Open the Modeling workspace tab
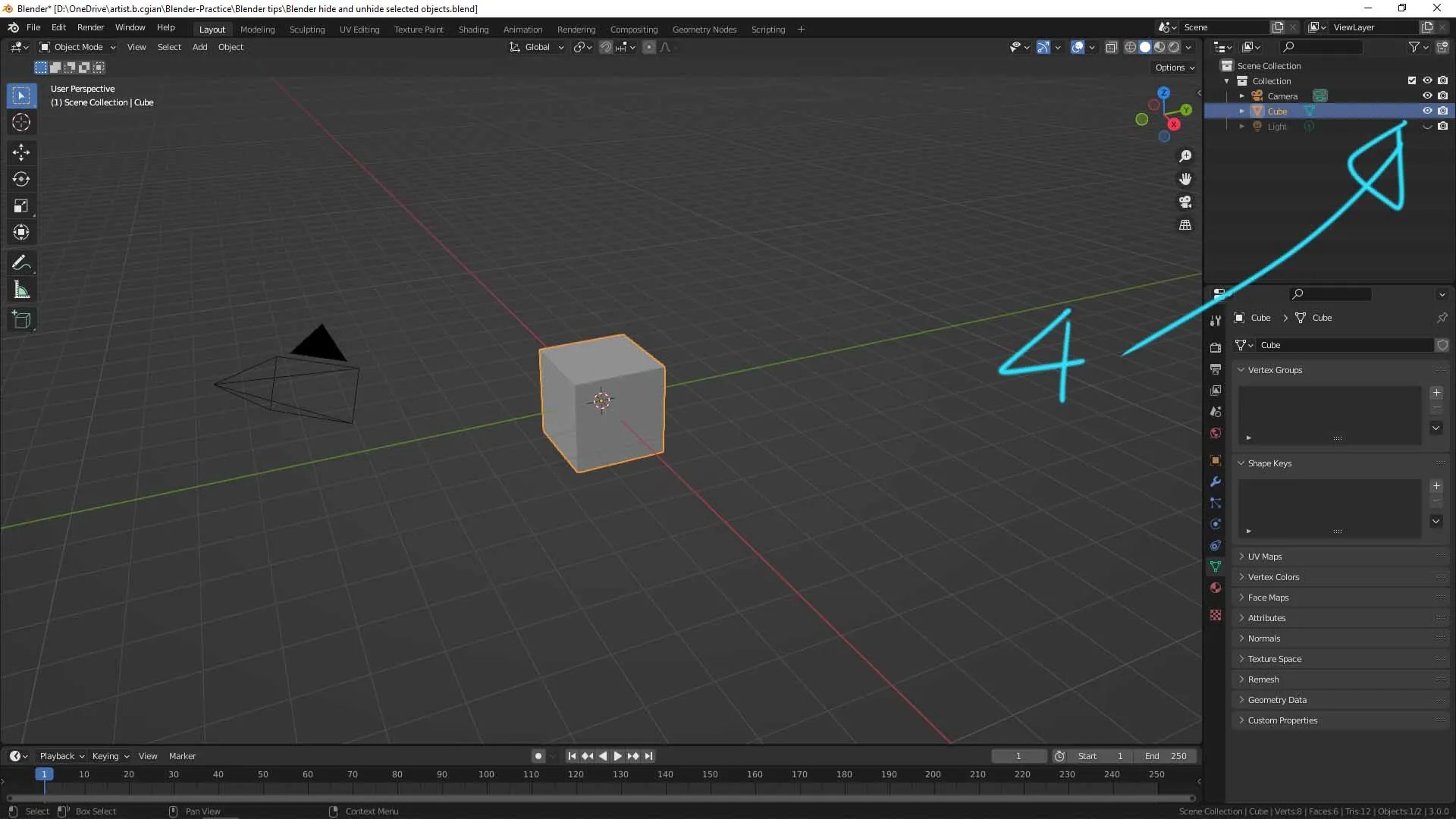This screenshot has height=819, width=1456. point(258,29)
